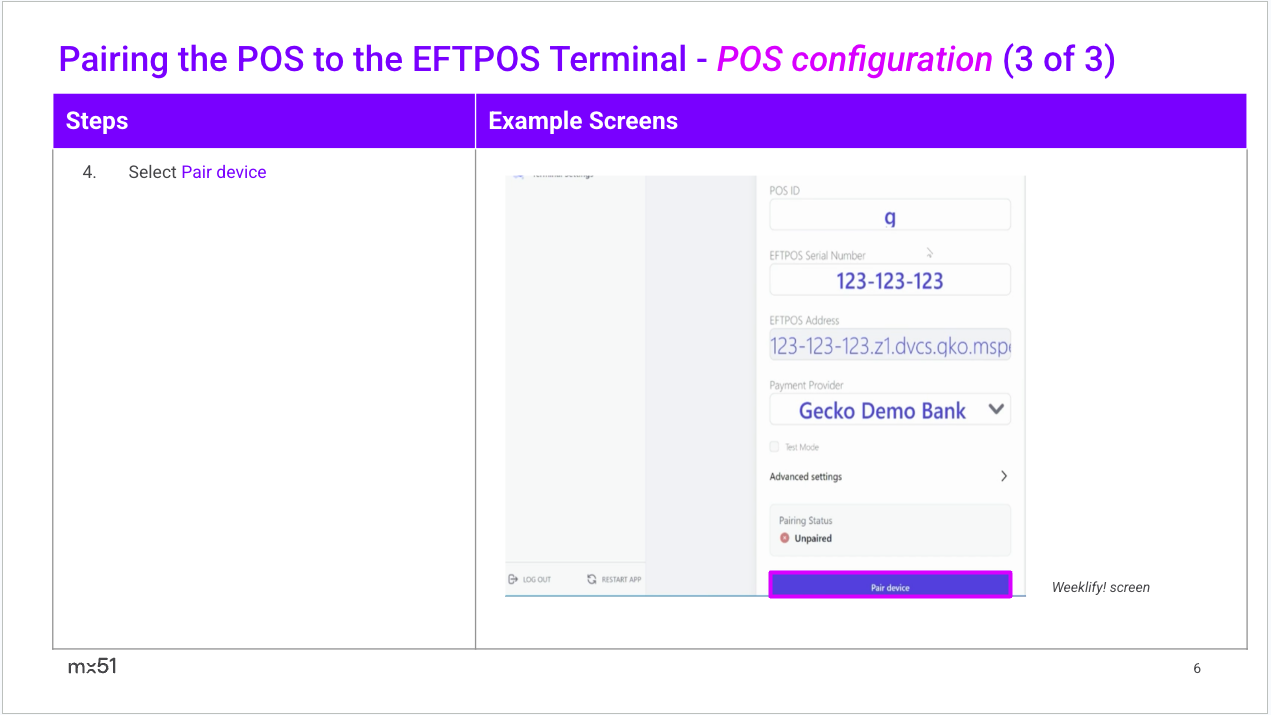This screenshot has width=1271, height=715.
Task: Click the cut-off Terminal Settings sidebar icon
Action: [x=518, y=177]
